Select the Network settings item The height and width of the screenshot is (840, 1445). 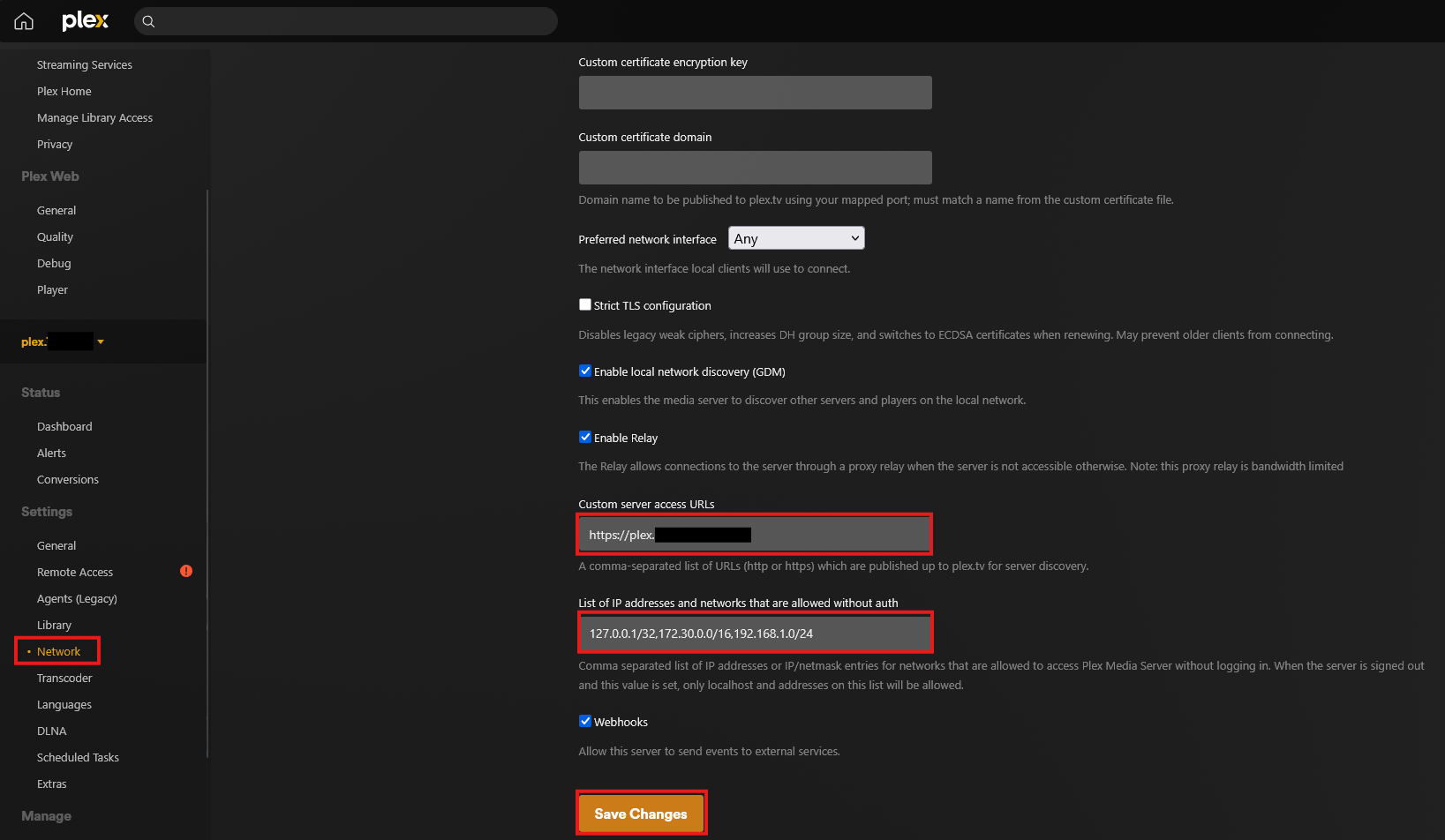point(58,651)
